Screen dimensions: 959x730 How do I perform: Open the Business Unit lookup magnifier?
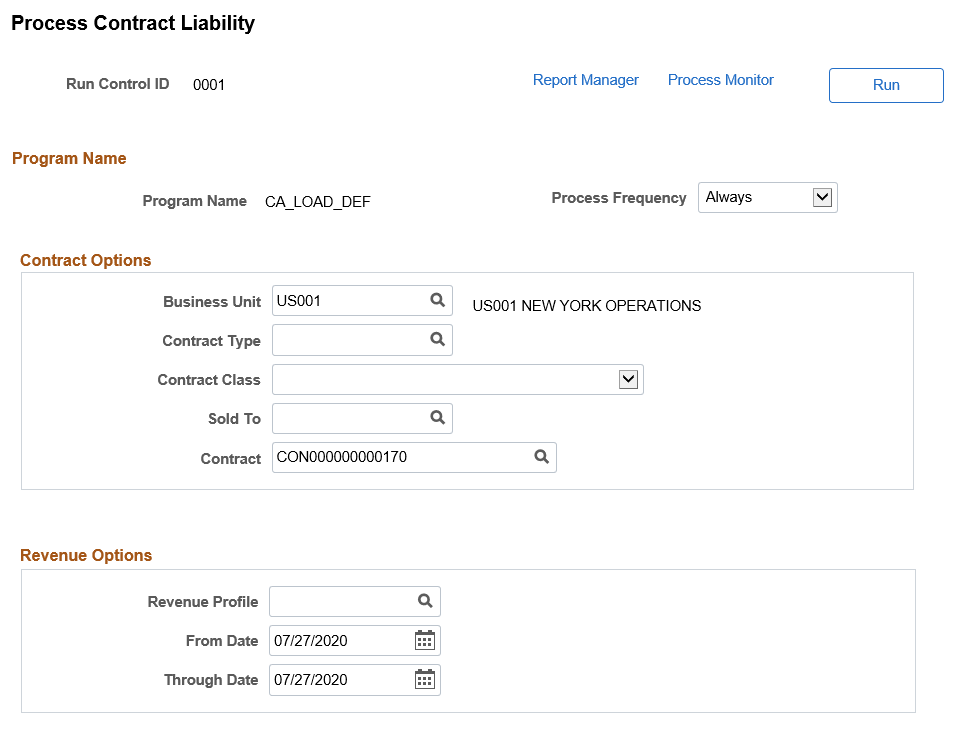pos(437,300)
